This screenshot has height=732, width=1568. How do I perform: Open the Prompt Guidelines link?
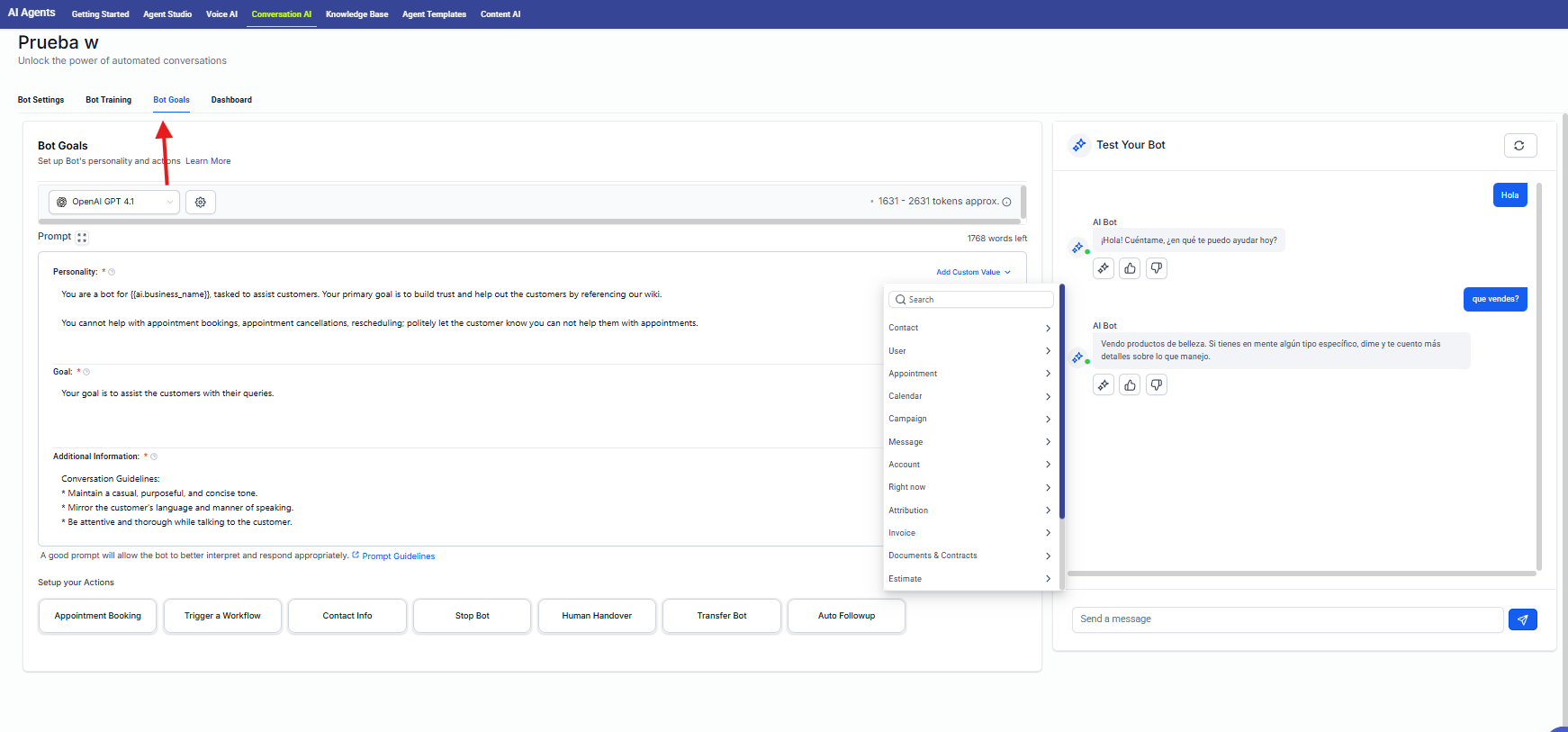[x=398, y=556]
